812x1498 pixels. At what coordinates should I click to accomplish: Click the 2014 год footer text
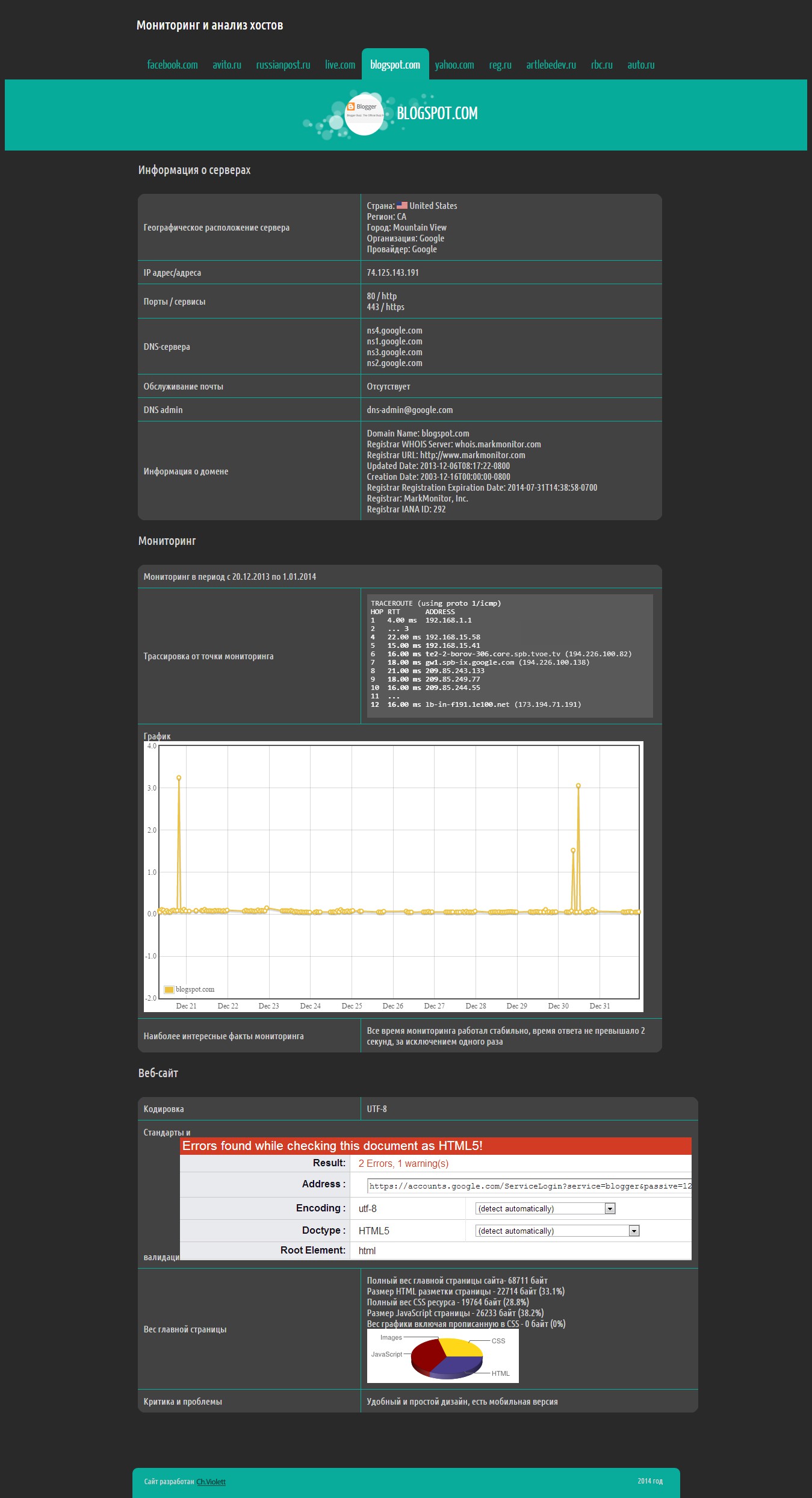click(650, 1481)
